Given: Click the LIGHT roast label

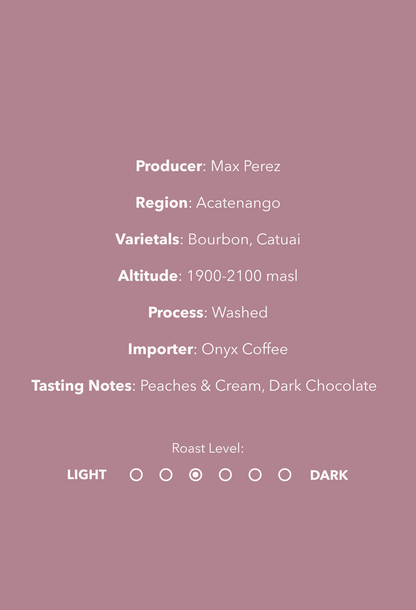Looking at the screenshot, I should pyautogui.click(x=86, y=475).
